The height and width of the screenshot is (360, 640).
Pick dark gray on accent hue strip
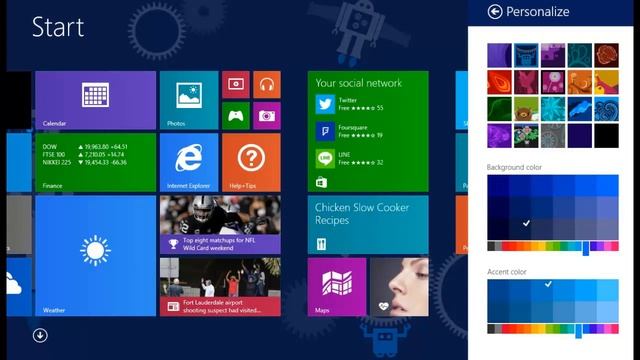coord(491,329)
